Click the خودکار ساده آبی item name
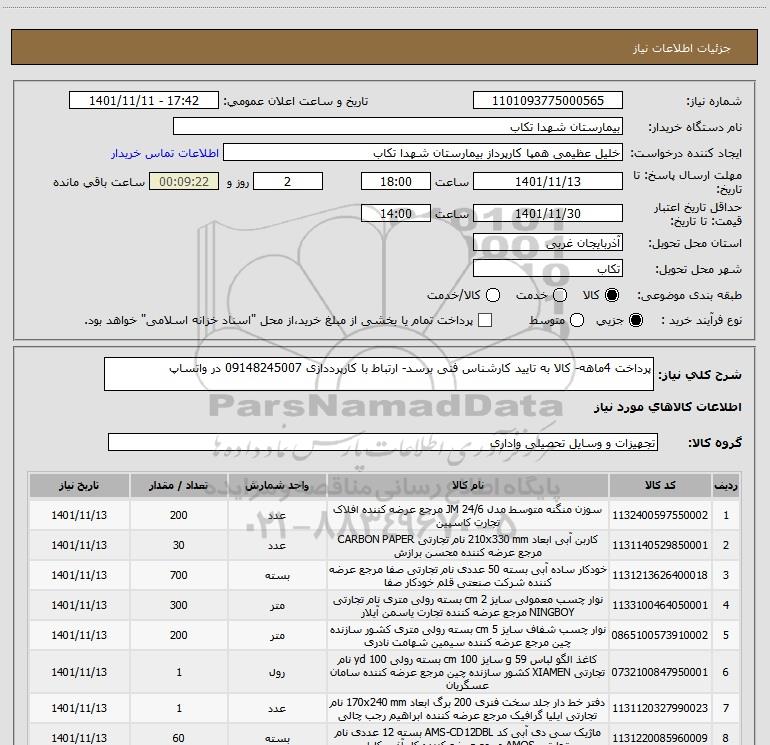 [x=468, y=576]
